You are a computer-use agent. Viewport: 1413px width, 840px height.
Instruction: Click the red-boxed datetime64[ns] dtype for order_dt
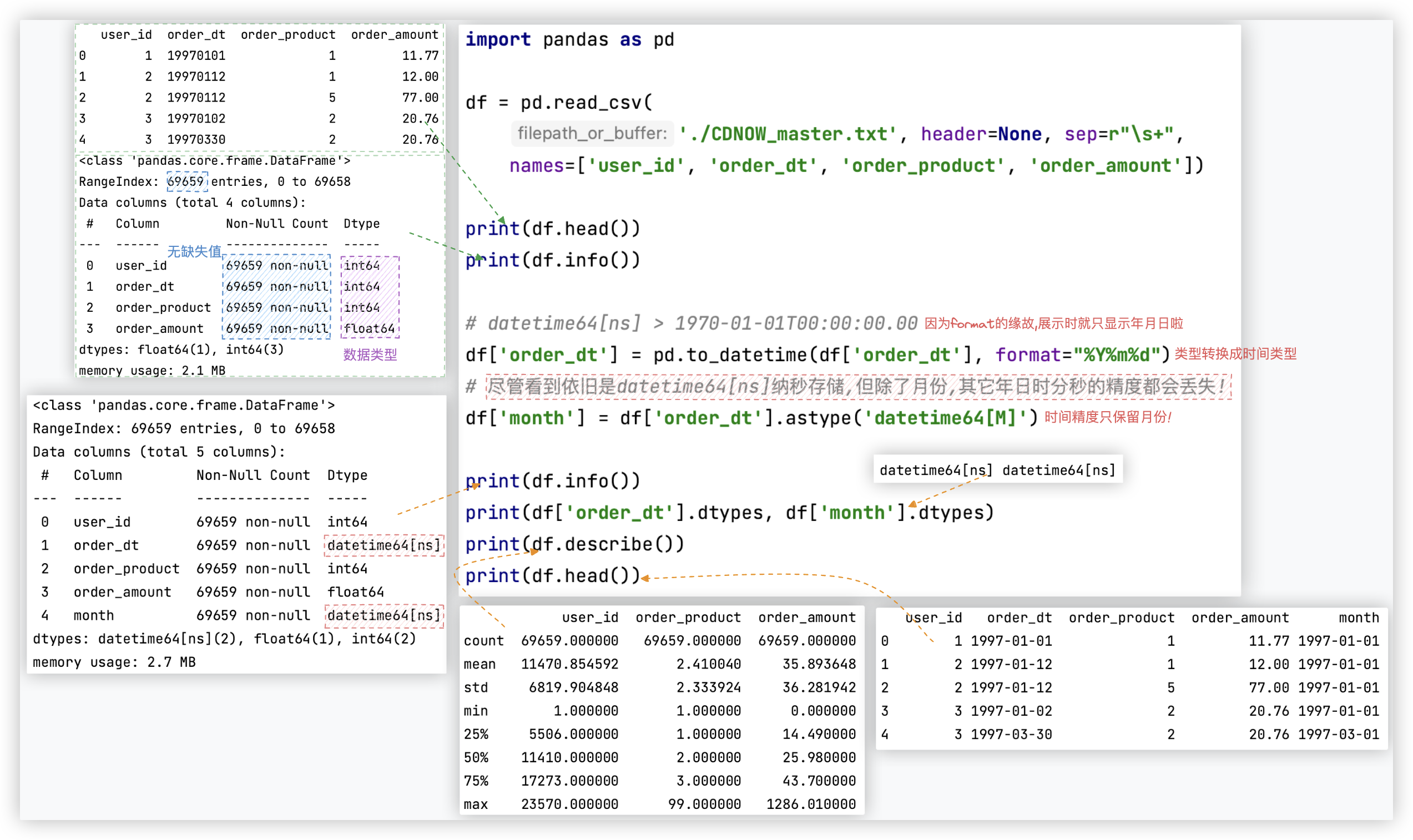[384, 545]
